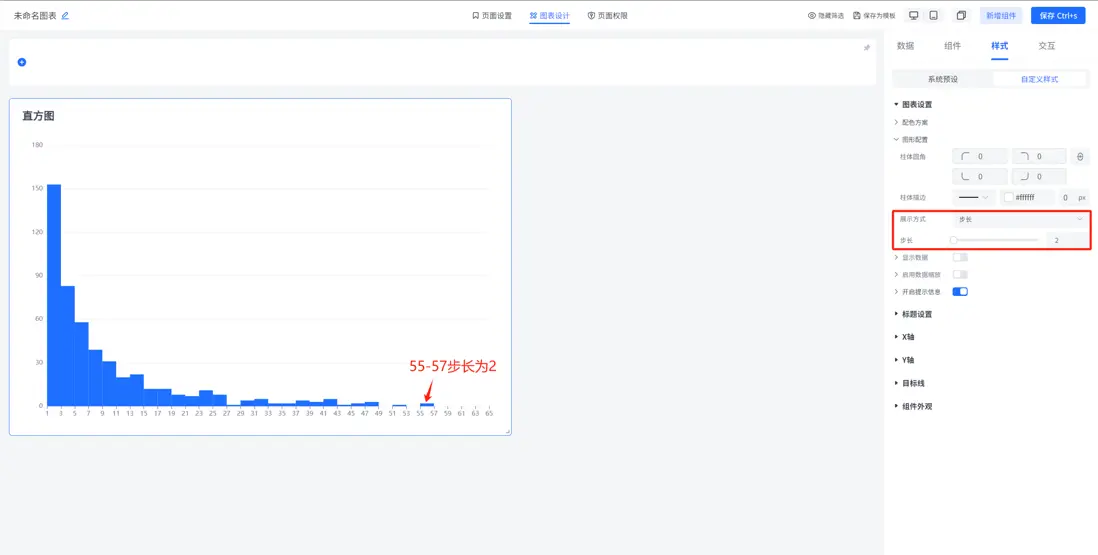Image resolution: width=1098 pixels, height=555 pixels.
Task: Click 隐藏筛选 eye icon
Action: pyautogui.click(x=812, y=16)
